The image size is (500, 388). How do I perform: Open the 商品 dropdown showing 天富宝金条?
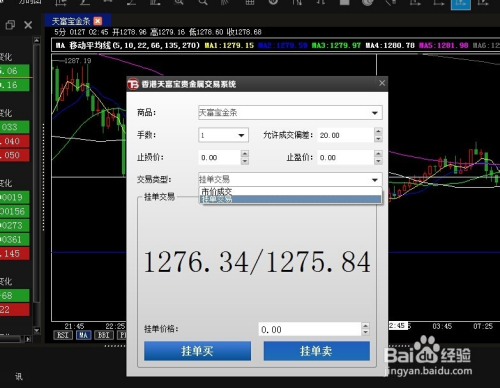coord(290,113)
